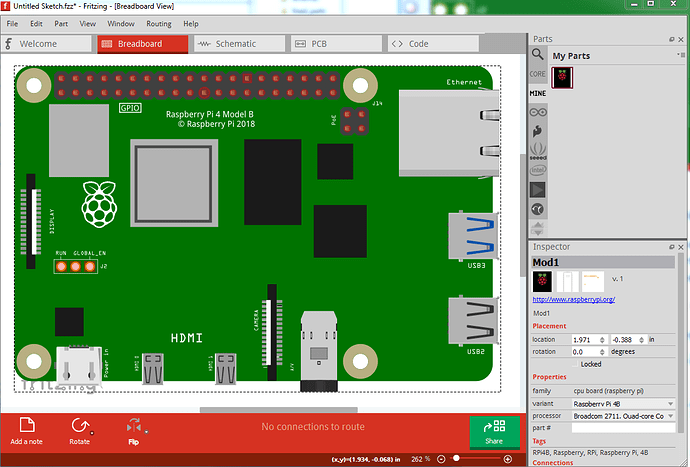Step the rotation spinner
This screenshot has height=467, width=690.
602,352
